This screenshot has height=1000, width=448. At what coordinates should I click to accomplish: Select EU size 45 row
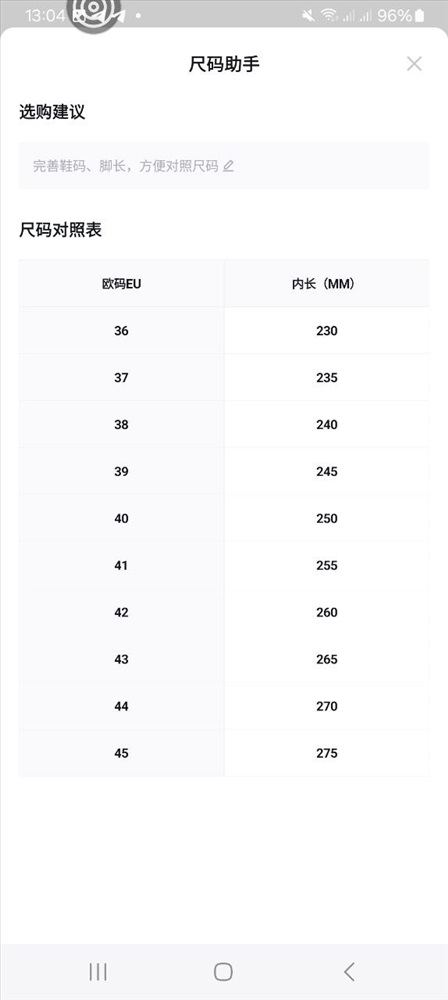(224, 753)
